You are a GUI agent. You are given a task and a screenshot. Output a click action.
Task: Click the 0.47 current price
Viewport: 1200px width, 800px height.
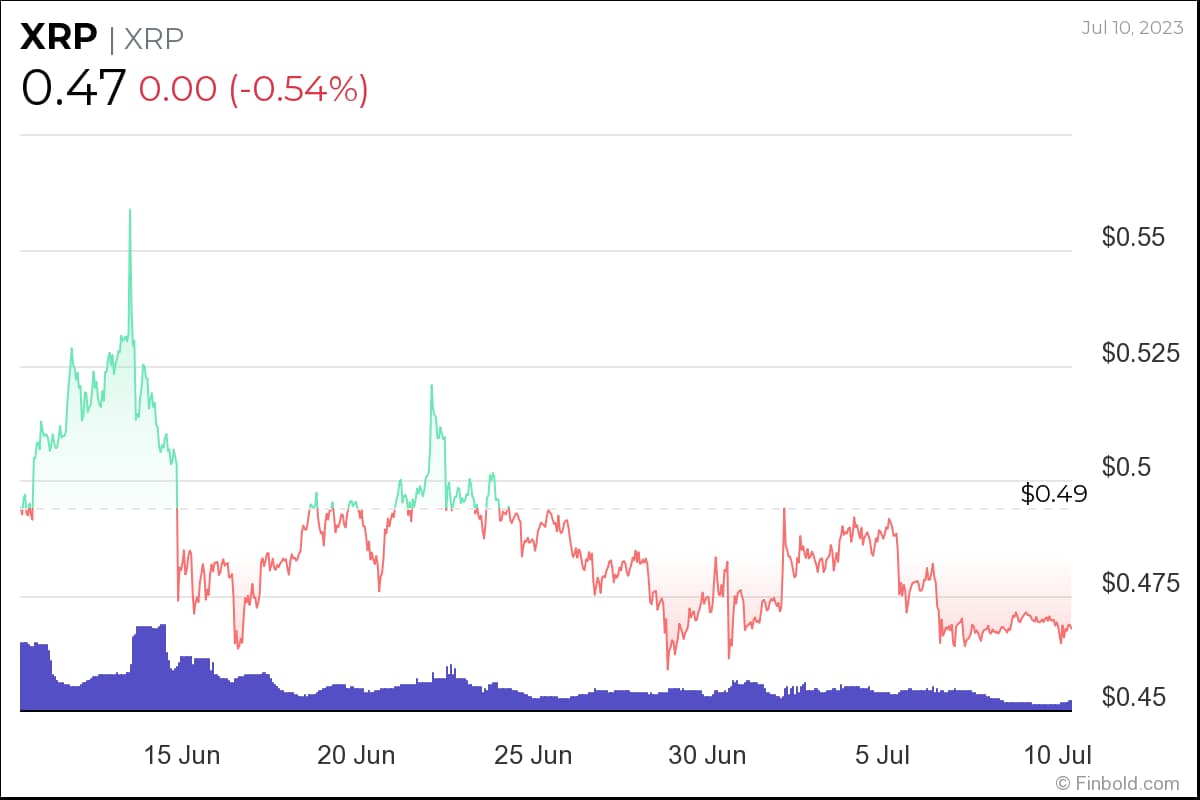(73, 88)
